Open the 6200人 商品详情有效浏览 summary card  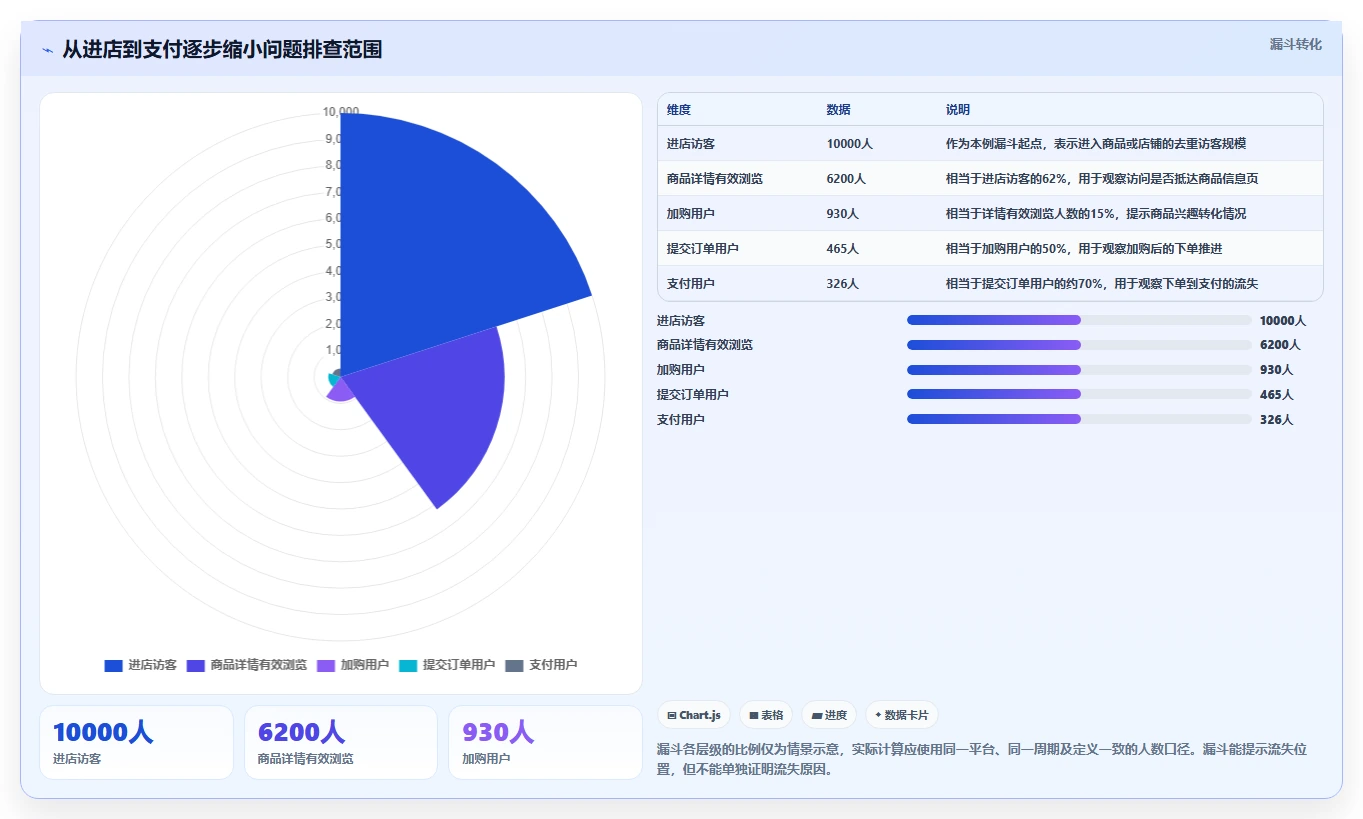pos(341,742)
